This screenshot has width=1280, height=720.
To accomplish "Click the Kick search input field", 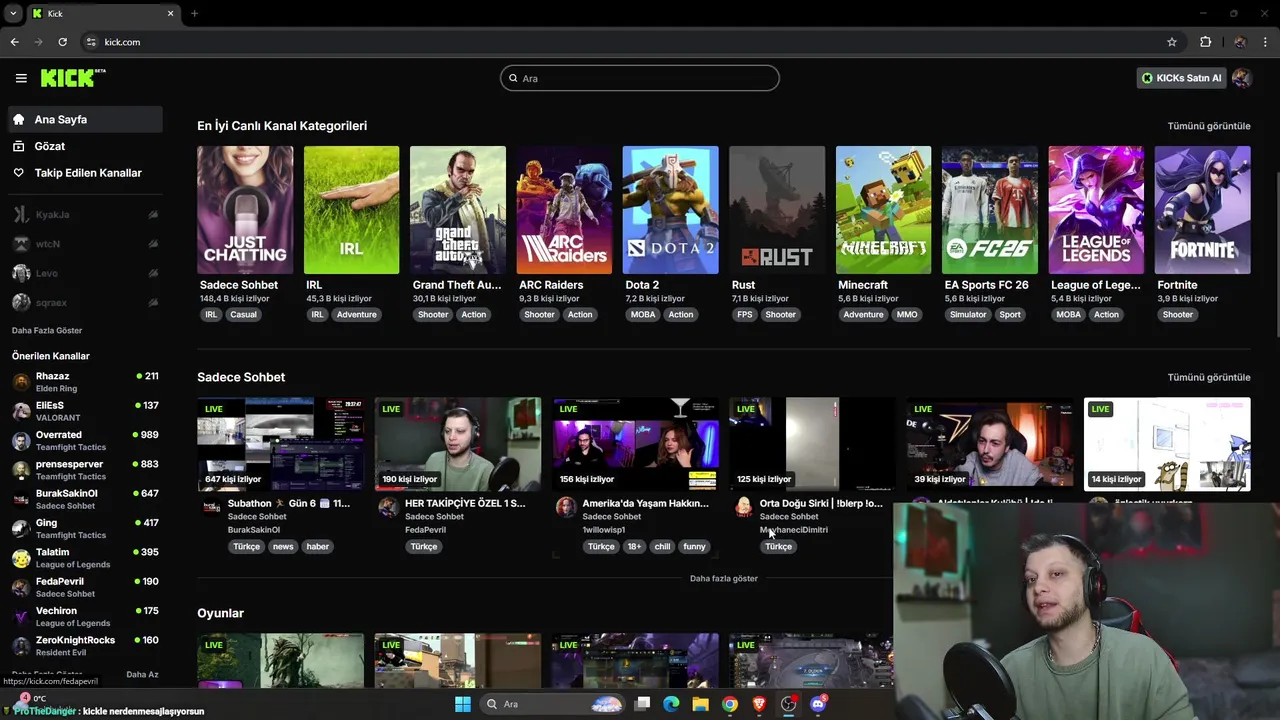I will click(x=640, y=78).
